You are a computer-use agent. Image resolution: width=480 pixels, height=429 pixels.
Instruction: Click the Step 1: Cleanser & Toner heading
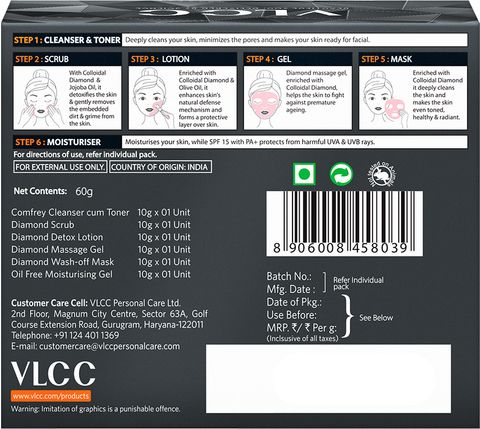coord(67,40)
